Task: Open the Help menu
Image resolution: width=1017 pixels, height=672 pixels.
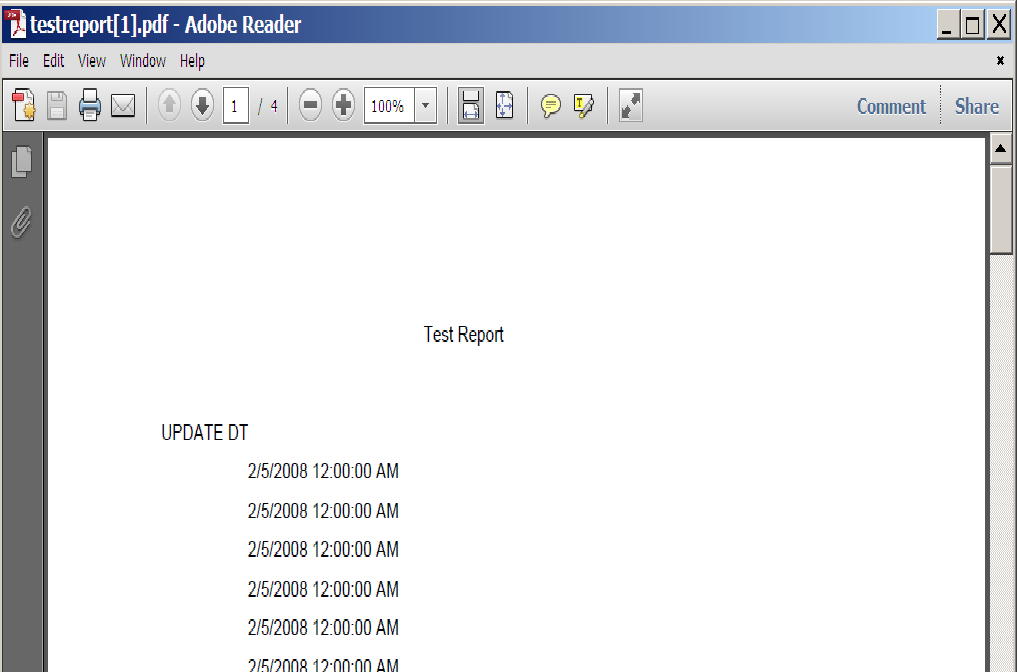Action: click(x=191, y=61)
